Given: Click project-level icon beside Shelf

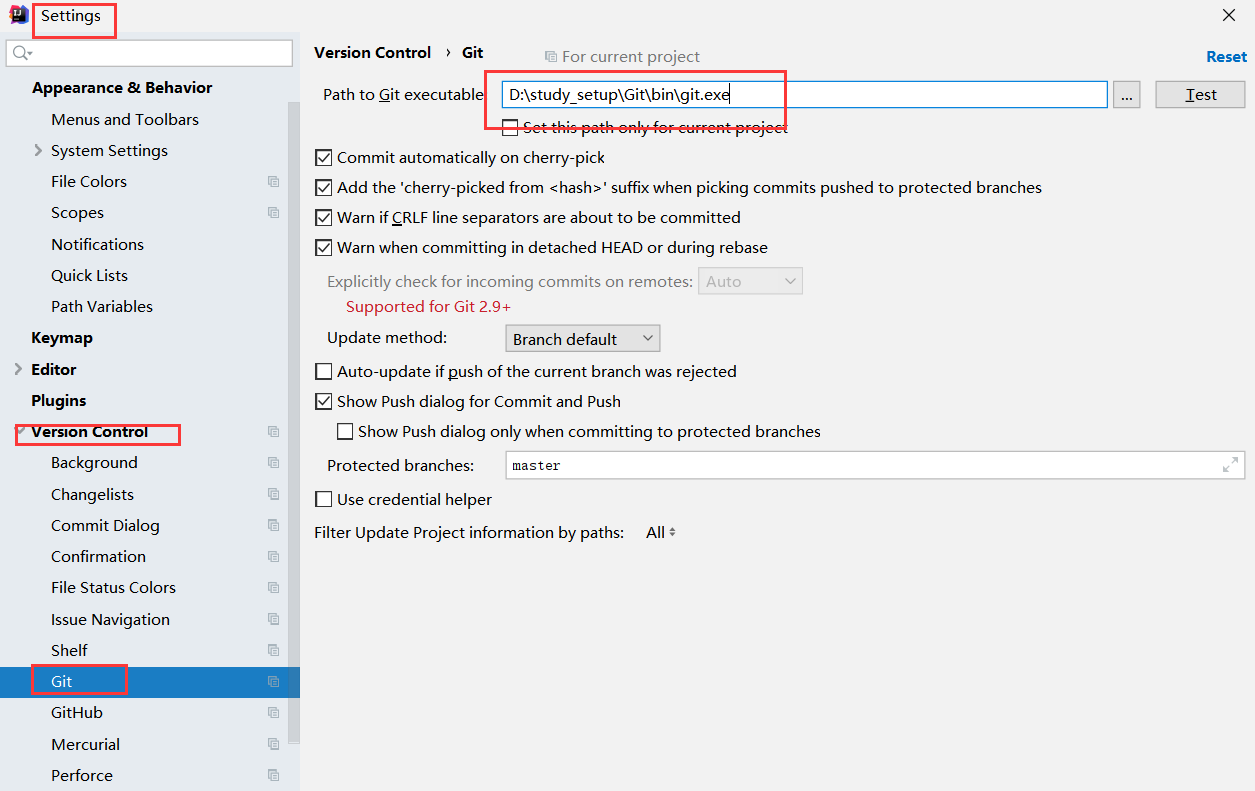Looking at the screenshot, I should pyautogui.click(x=273, y=651).
